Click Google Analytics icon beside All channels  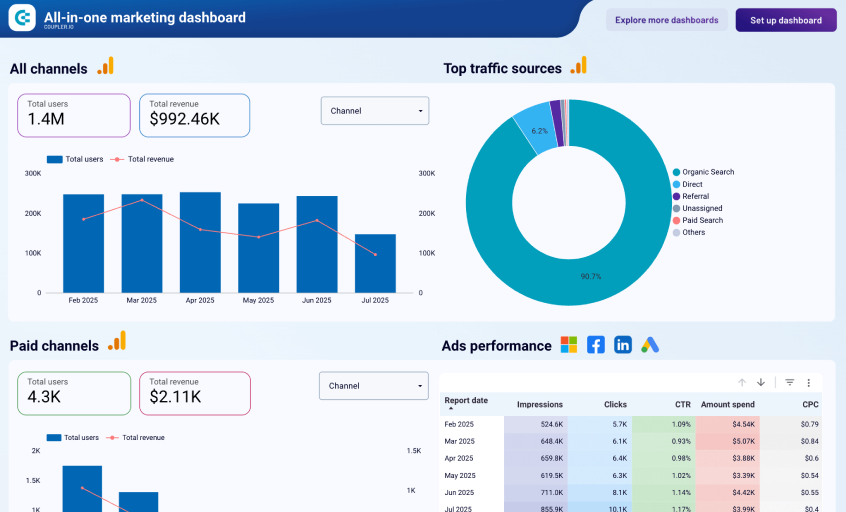point(105,67)
